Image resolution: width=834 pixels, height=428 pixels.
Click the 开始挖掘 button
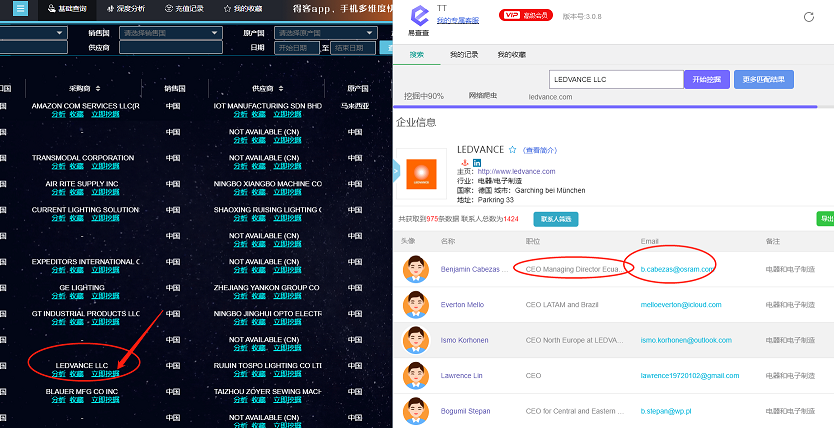[x=707, y=80]
